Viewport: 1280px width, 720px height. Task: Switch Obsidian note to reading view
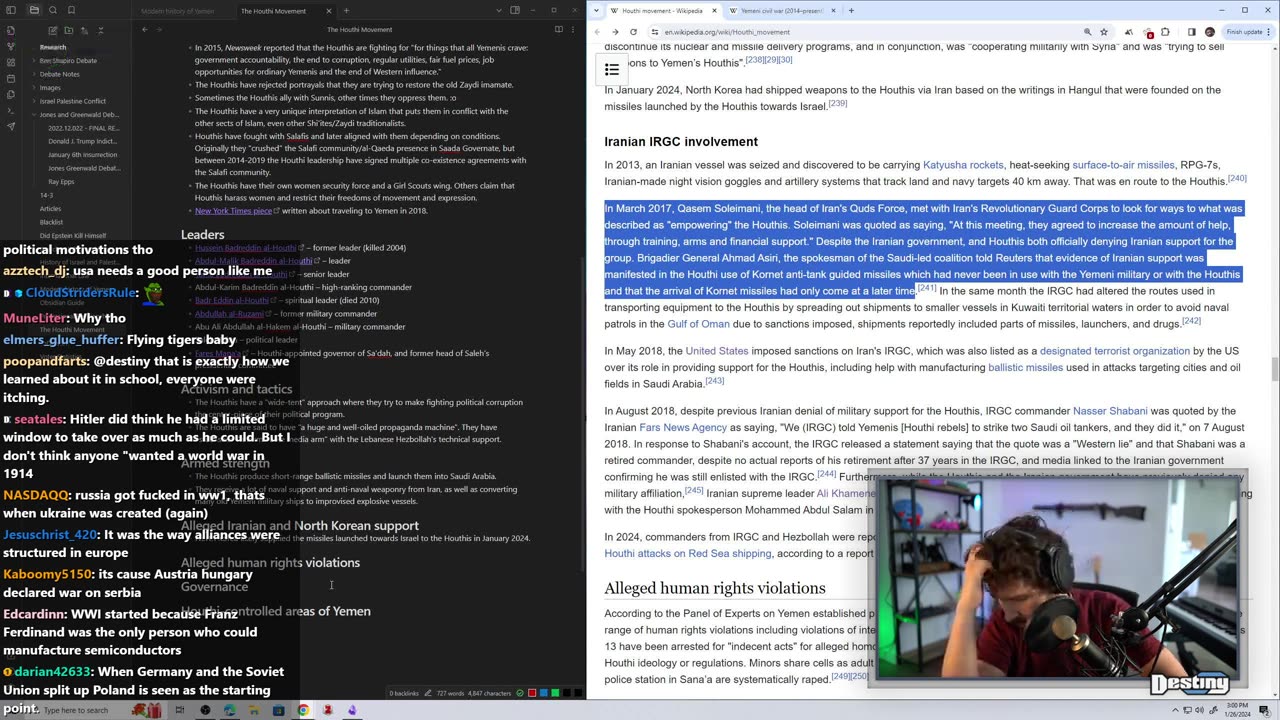(558, 30)
